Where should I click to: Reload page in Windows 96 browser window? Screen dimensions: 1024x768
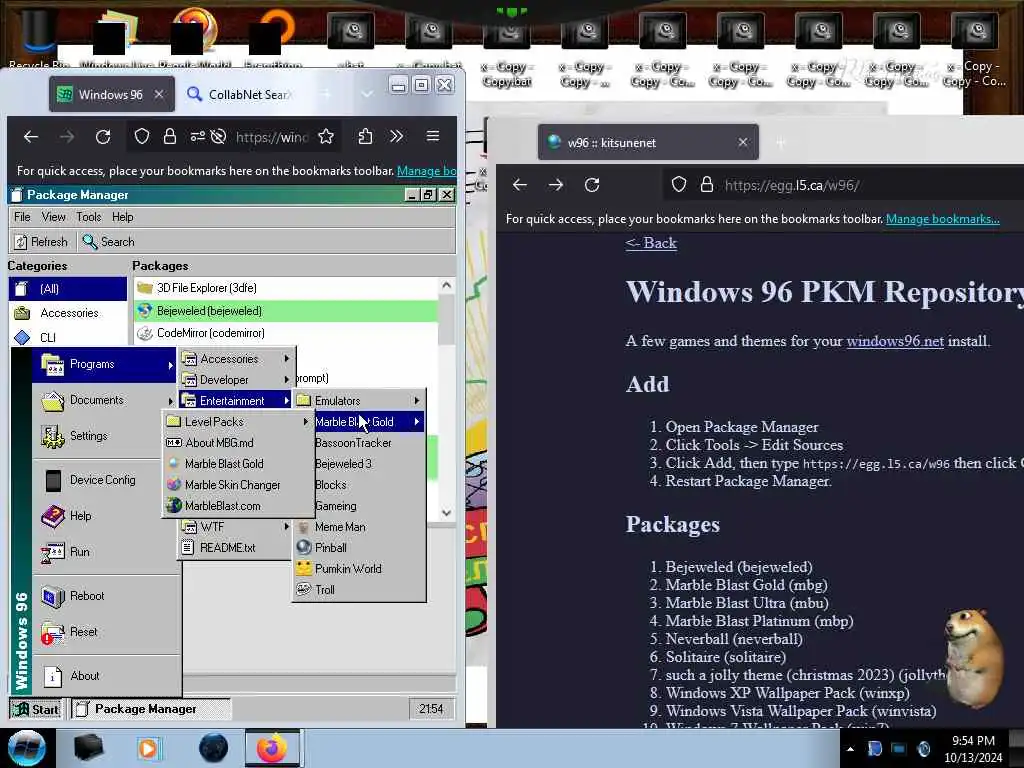(103, 136)
